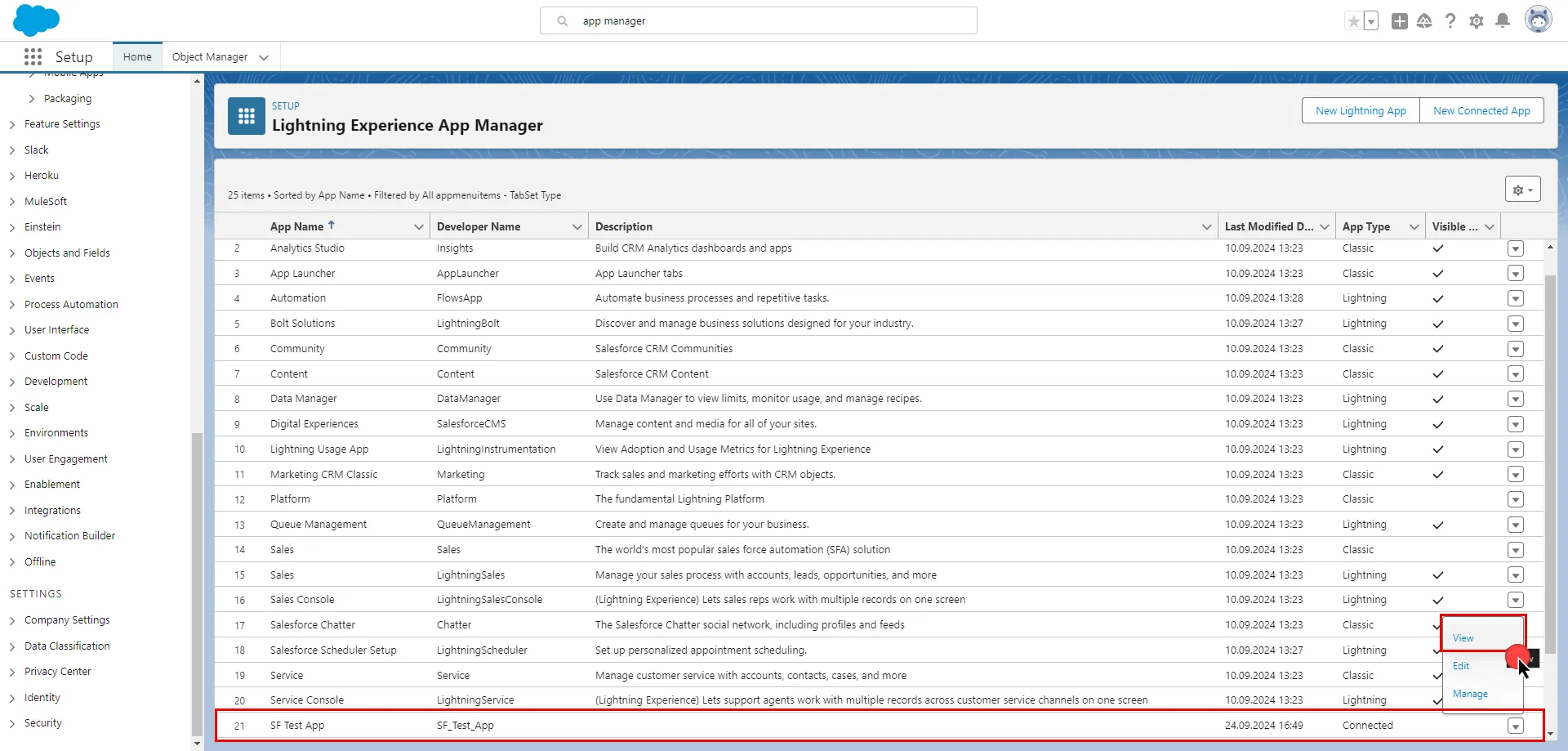1568x751 pixels.
Task: Open the Object Manager tab
Action: click(210, 57)
